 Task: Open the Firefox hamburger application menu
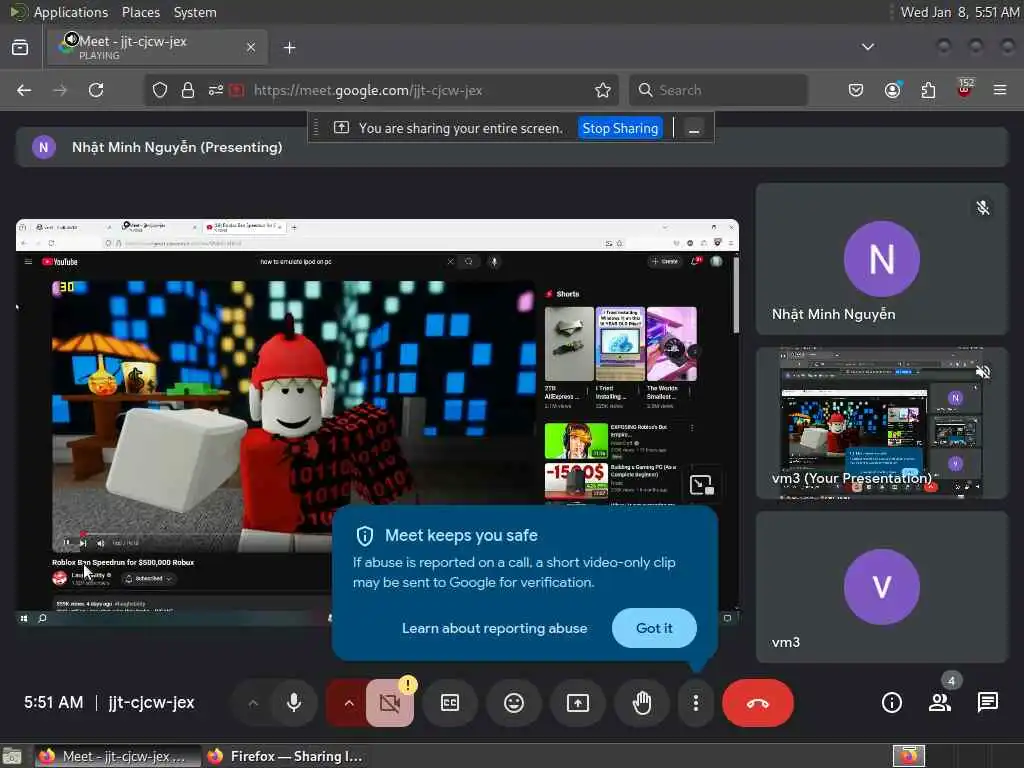(x=1000, y=90)
